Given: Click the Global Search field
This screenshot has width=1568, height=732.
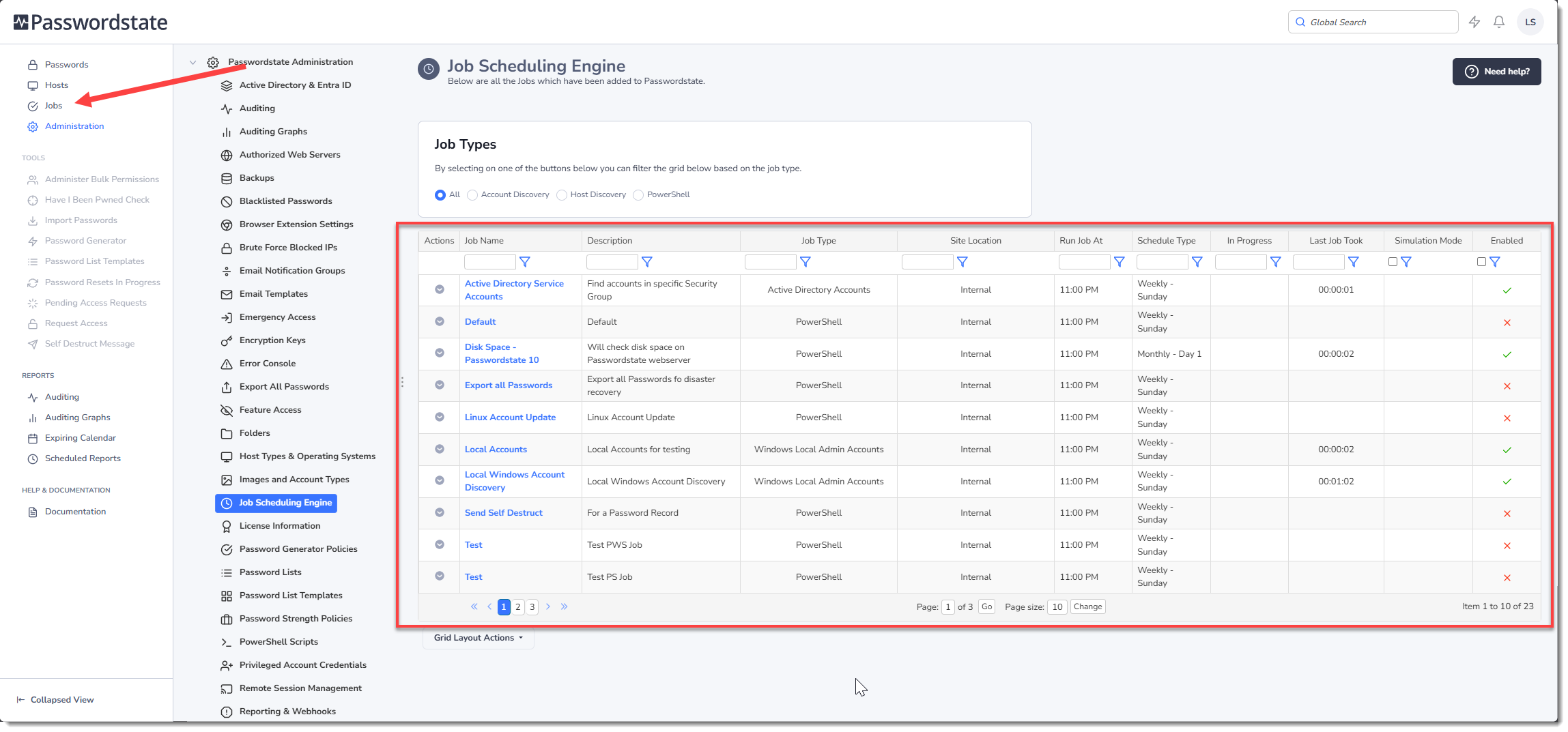Looking at the screenshot, I should coord(1373,22).
